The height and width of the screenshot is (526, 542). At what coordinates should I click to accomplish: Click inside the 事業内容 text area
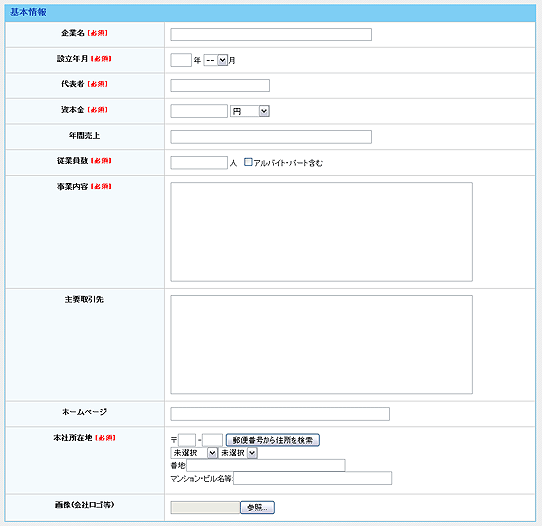(321, 232)
